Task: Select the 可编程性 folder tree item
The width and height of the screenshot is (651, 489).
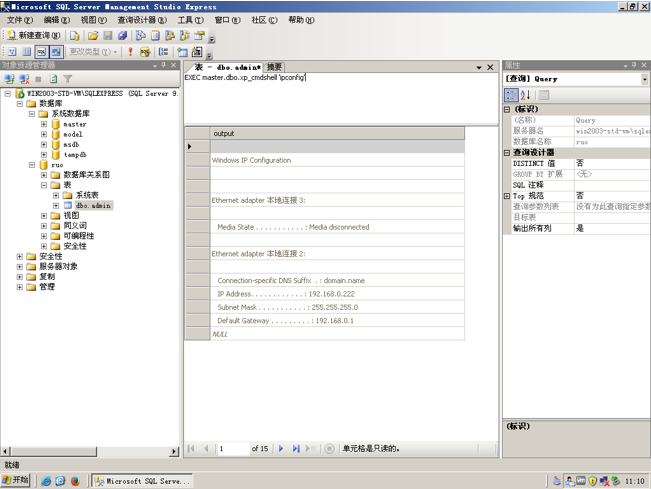Action: [x=78, y=236]
